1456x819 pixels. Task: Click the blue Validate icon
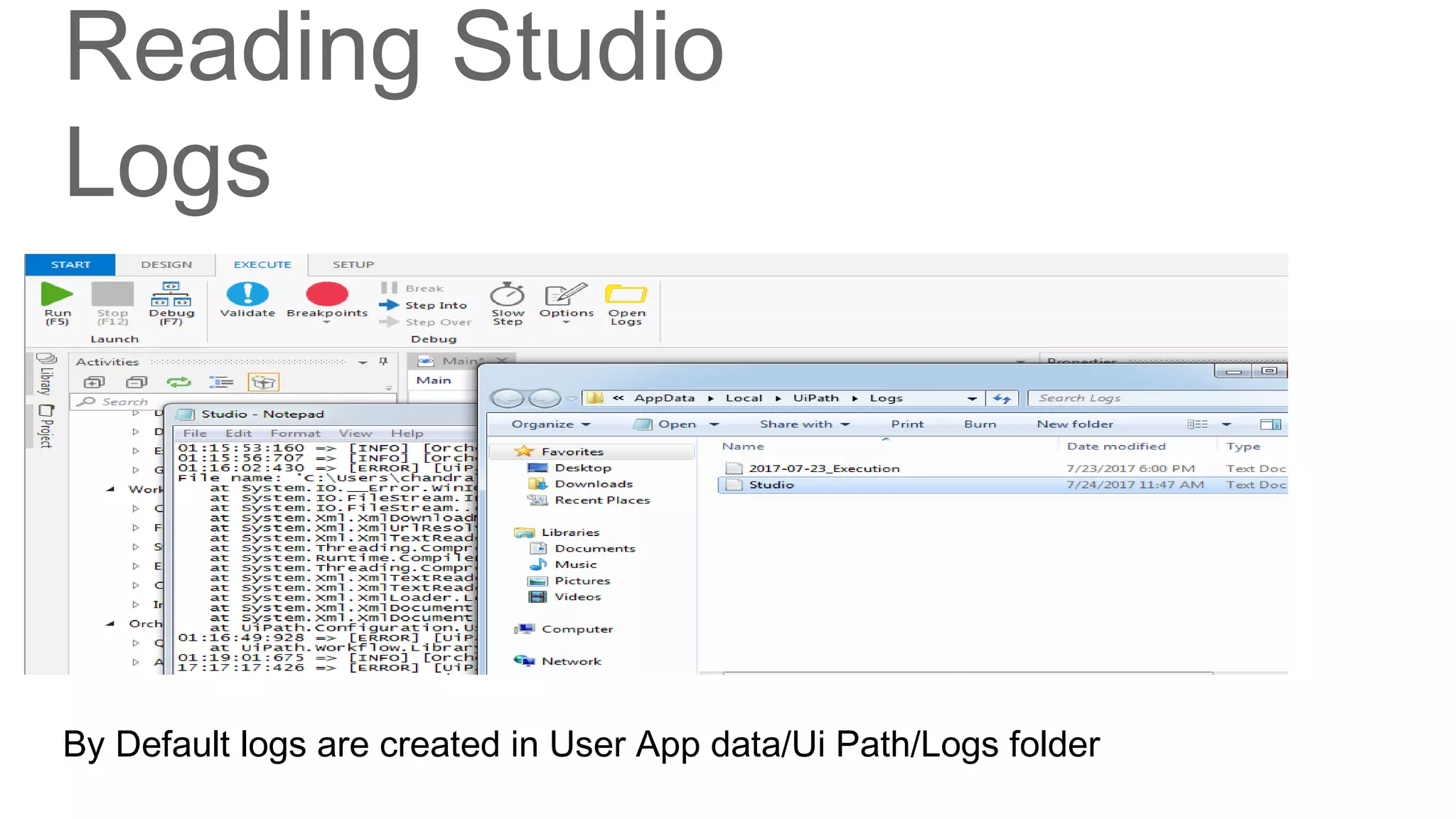tap(247, 294)
